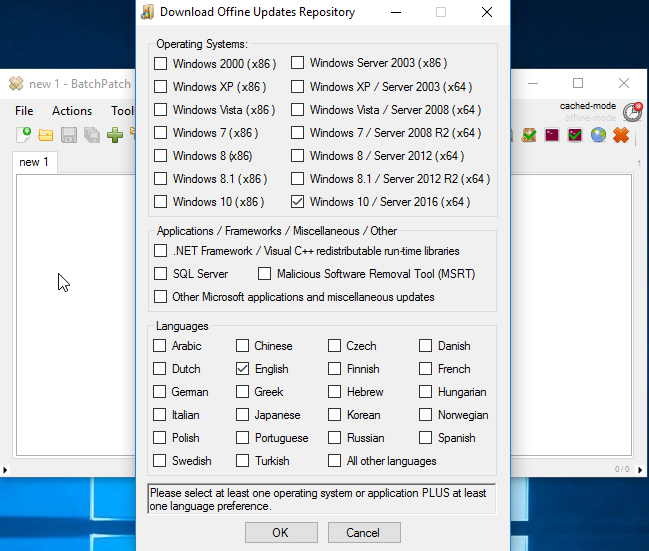
Task: Check the German language
Action: point(159,392)
